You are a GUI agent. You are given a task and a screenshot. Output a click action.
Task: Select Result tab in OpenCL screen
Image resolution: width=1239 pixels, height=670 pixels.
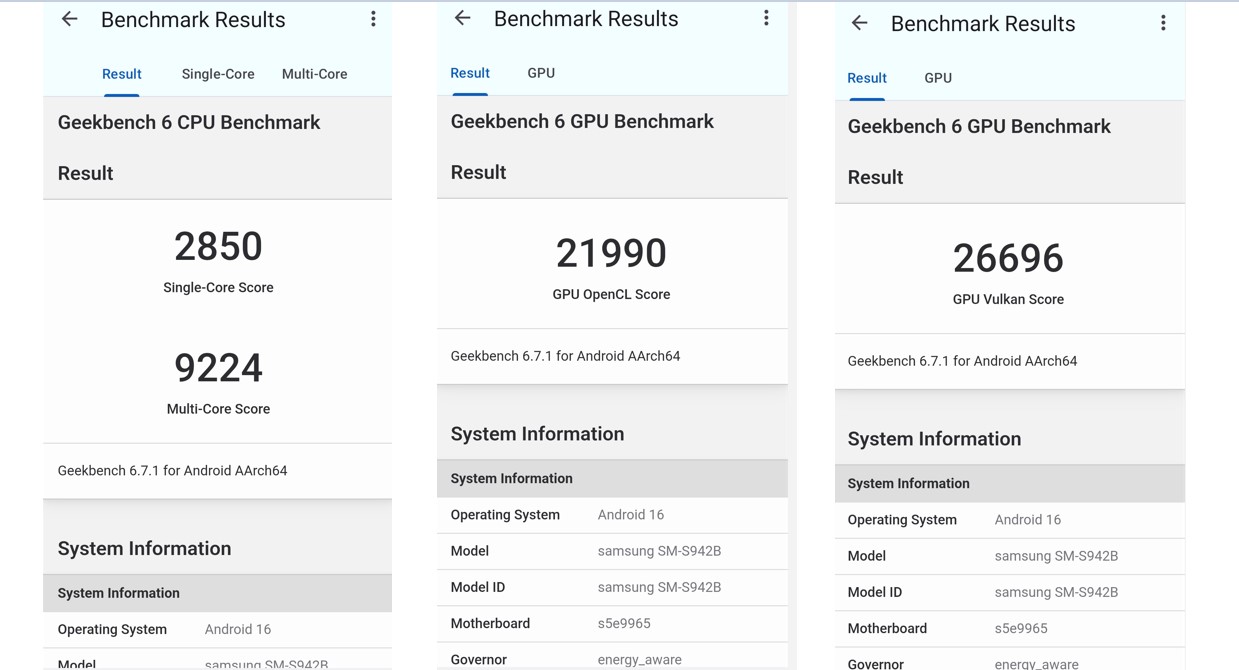[x=470, y=73]
